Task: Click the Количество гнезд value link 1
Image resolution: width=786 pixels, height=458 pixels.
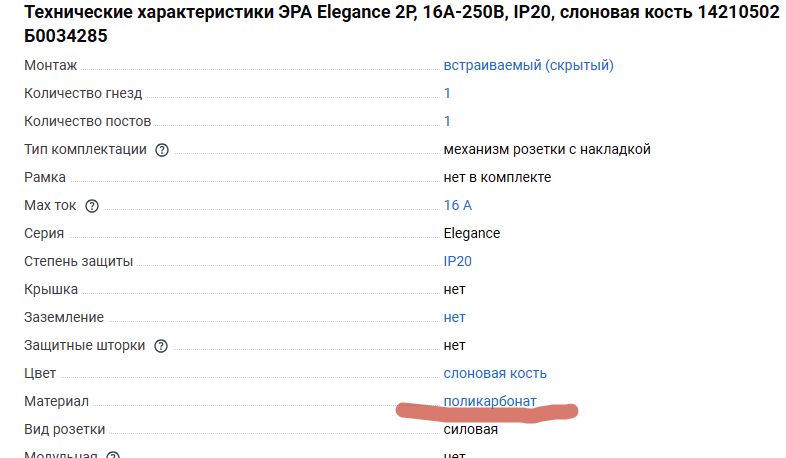Action: (447, 94)
